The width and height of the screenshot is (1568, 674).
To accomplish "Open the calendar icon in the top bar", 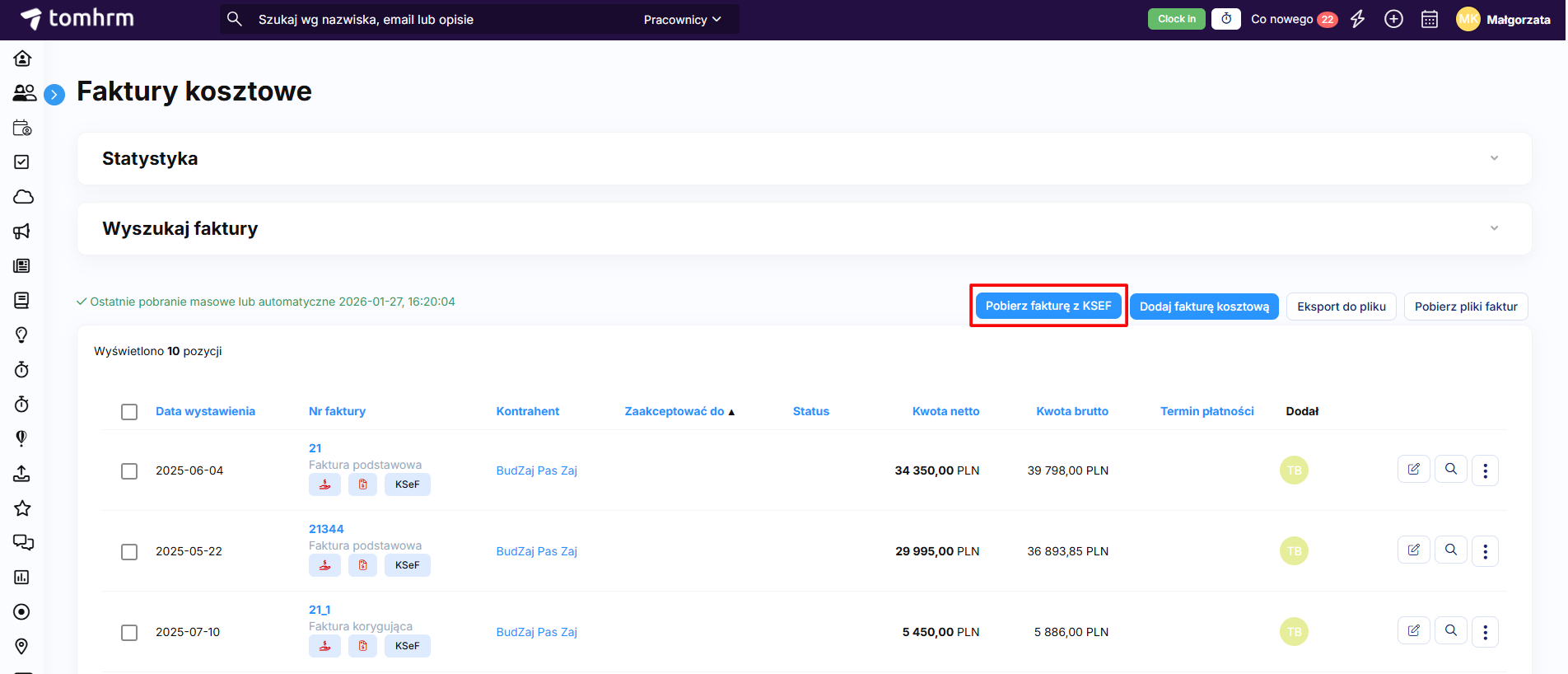I will click(x=1430, y=19).
